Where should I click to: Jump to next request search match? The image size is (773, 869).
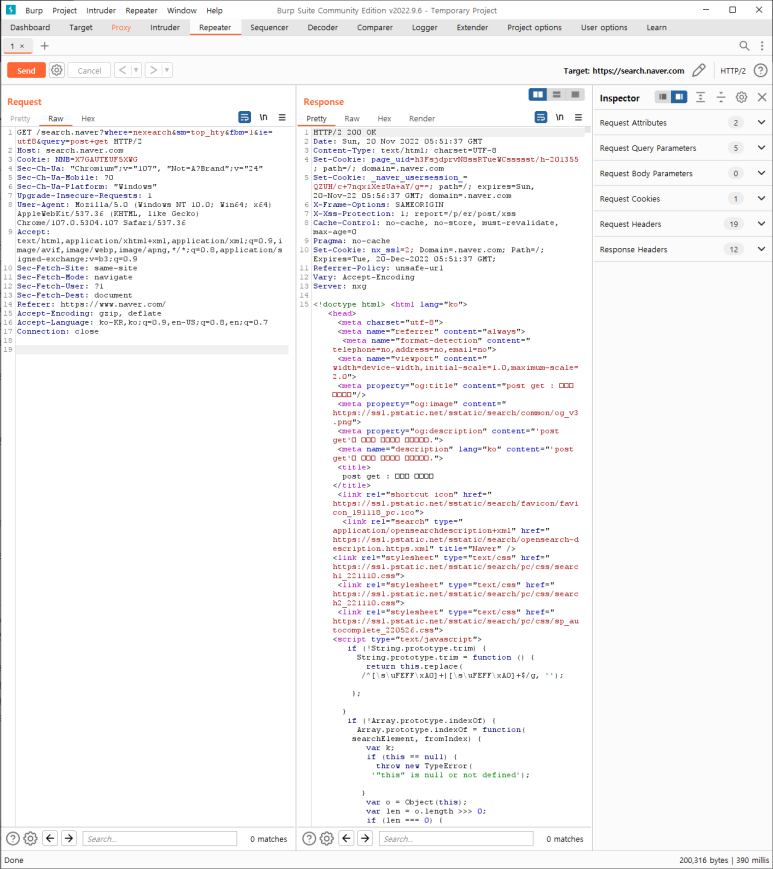point(69,839)
